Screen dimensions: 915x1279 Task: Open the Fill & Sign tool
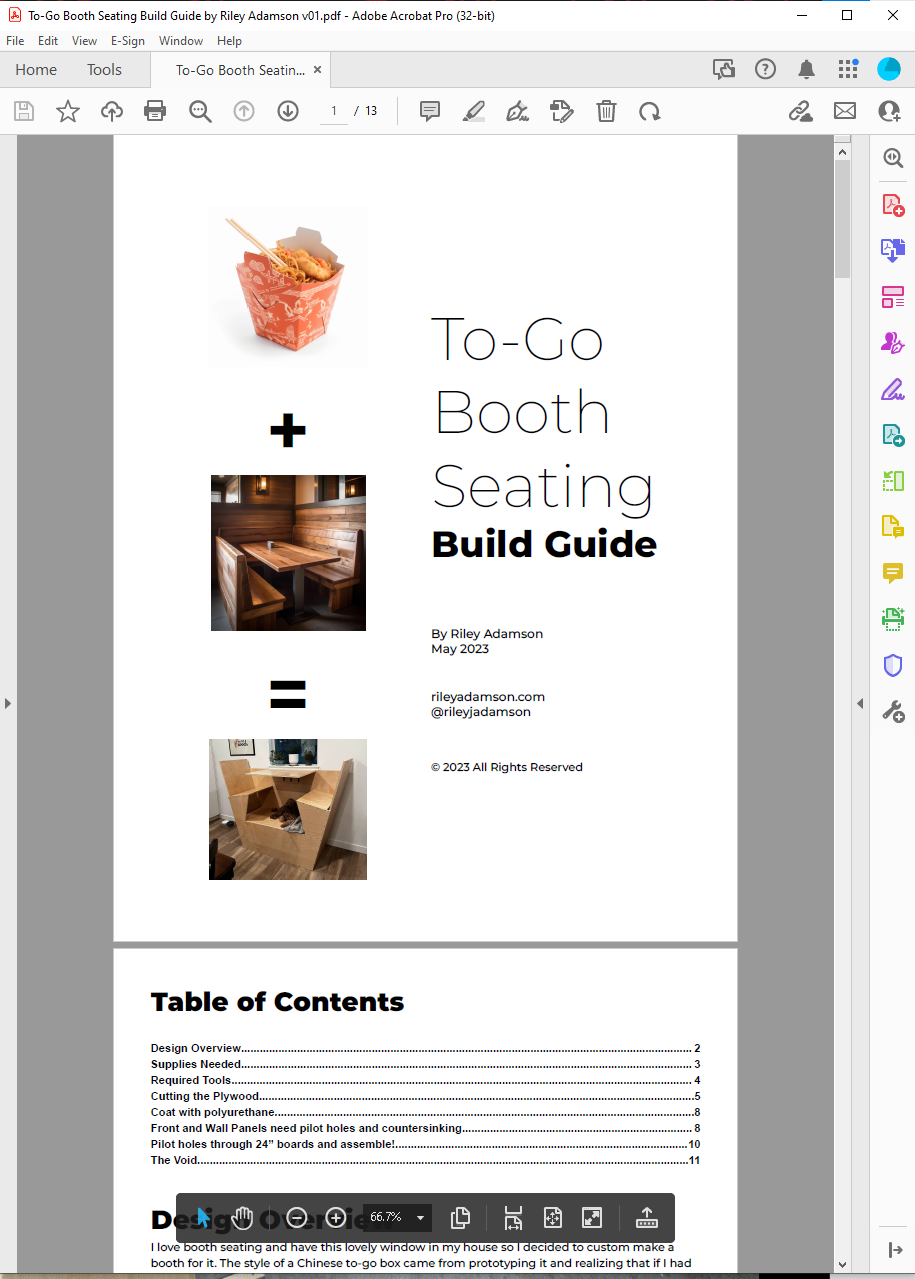tap(892, 388)
